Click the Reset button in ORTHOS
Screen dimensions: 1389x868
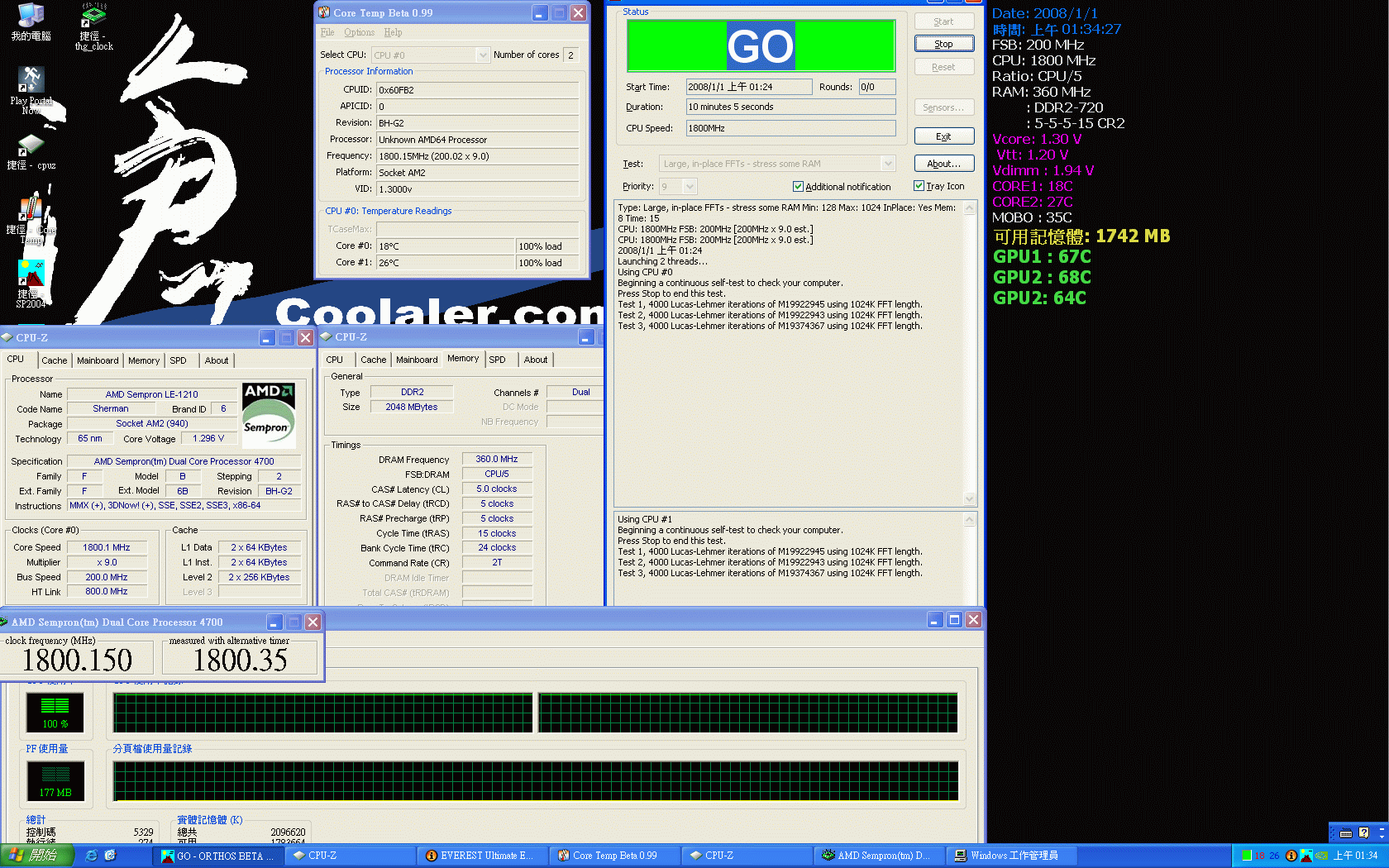[944, 67]
